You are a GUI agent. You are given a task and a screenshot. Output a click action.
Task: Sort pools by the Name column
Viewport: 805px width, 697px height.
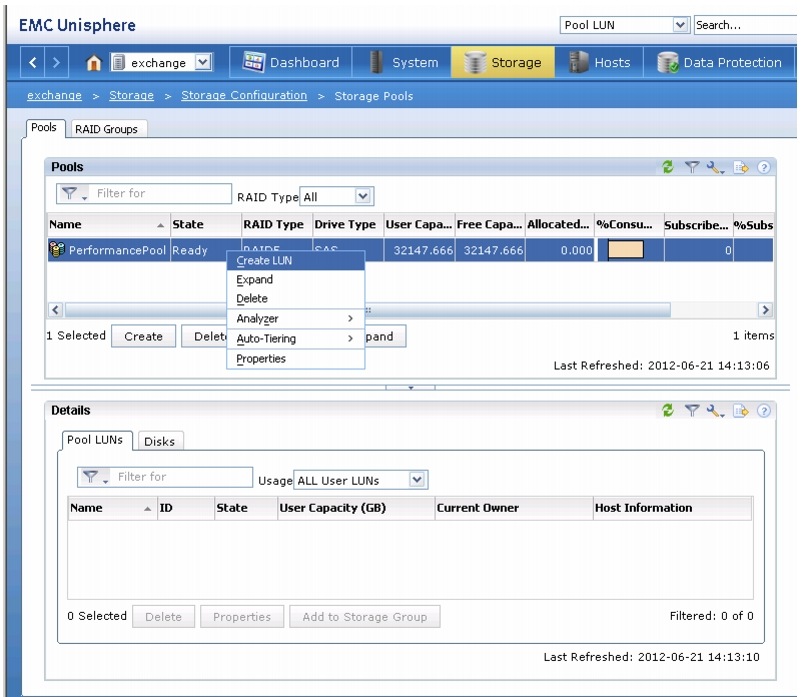pos(108,225)
